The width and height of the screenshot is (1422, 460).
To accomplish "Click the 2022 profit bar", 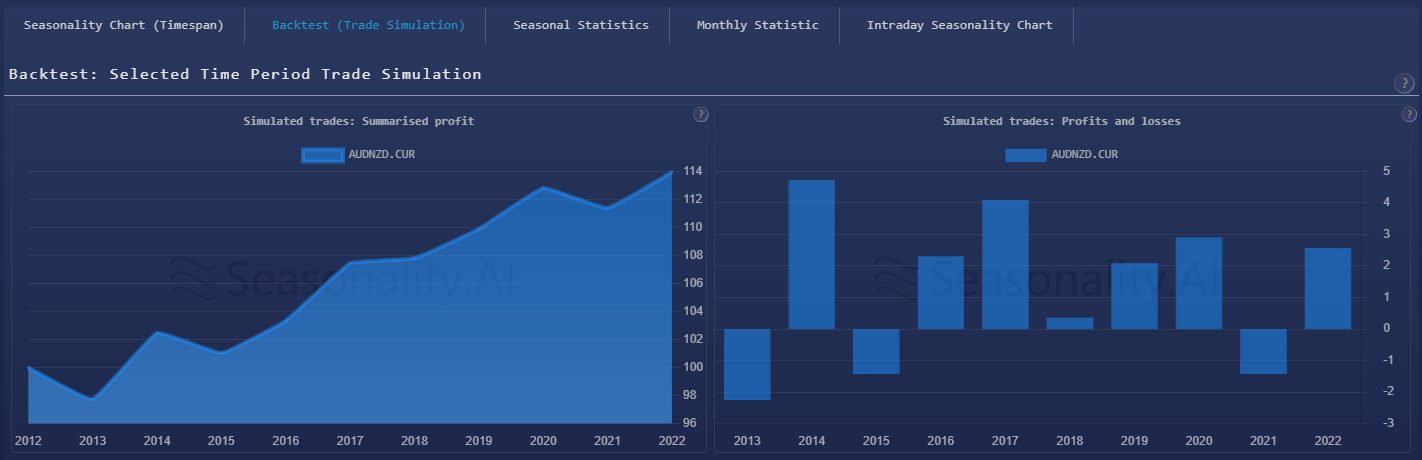I will (1327, 288).
